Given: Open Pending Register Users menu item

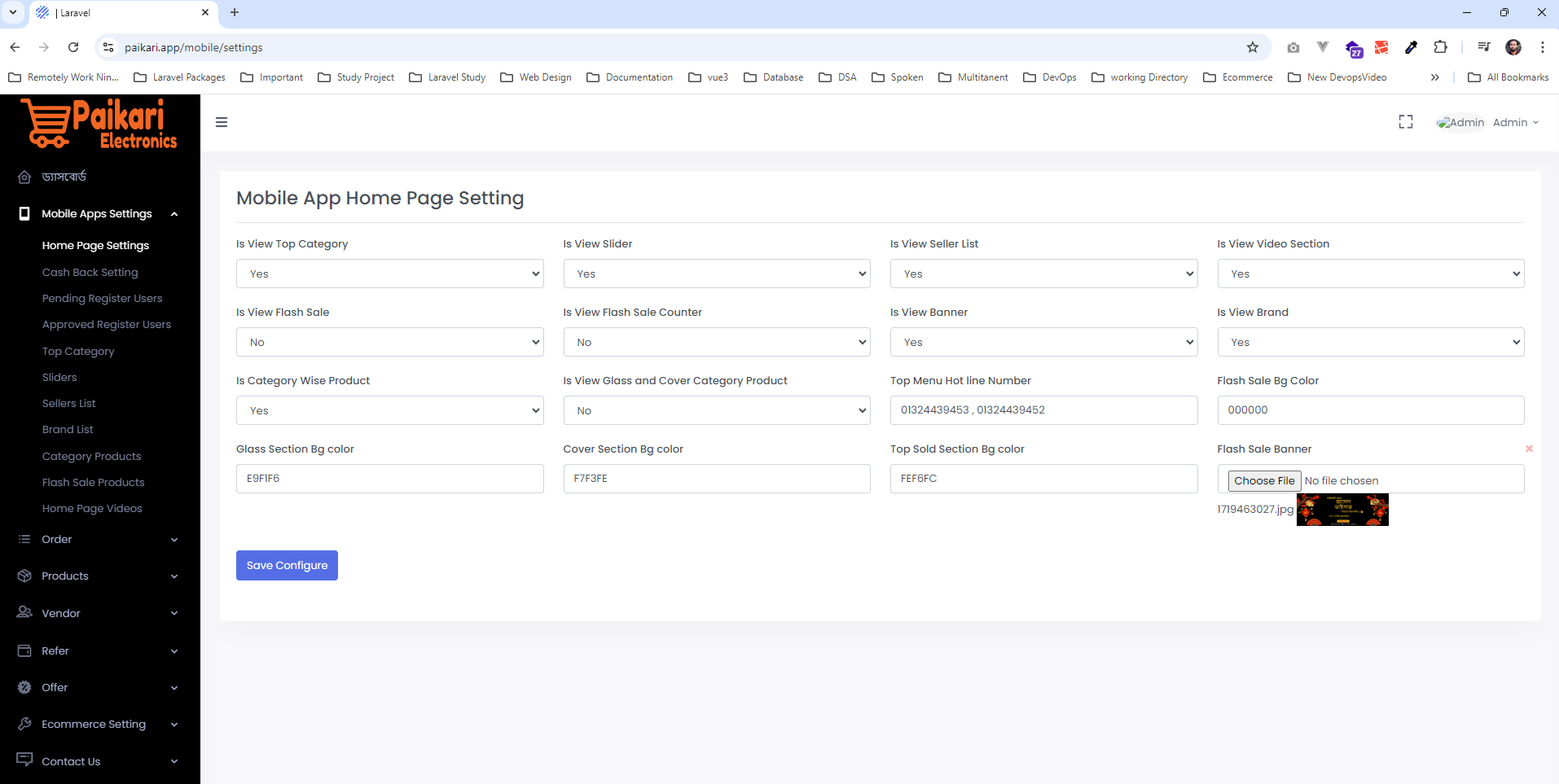Looking at the screenshot, I should tap(102, 298).
